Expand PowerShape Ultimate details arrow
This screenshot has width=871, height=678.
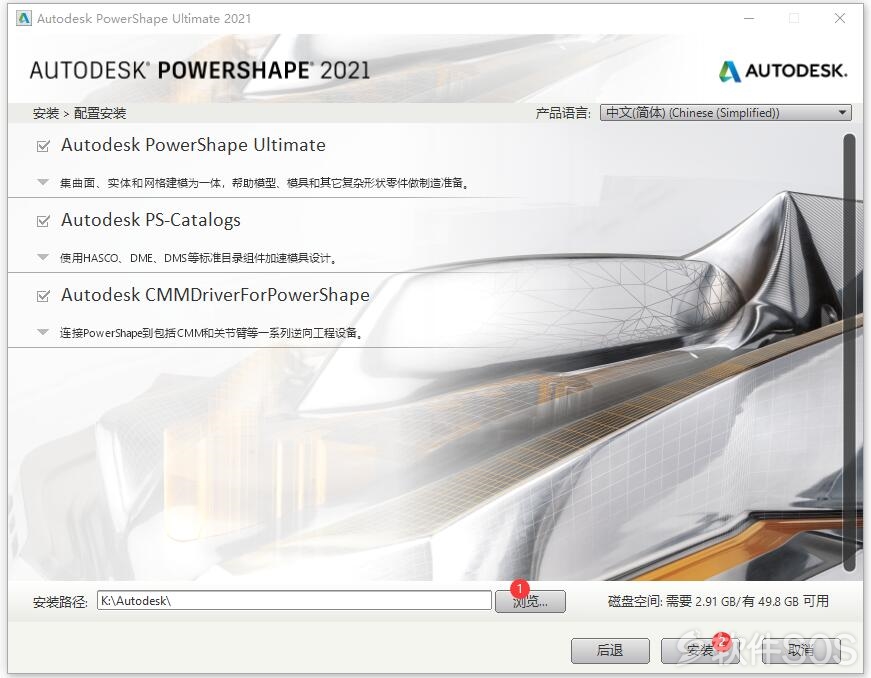click(43, 182)
